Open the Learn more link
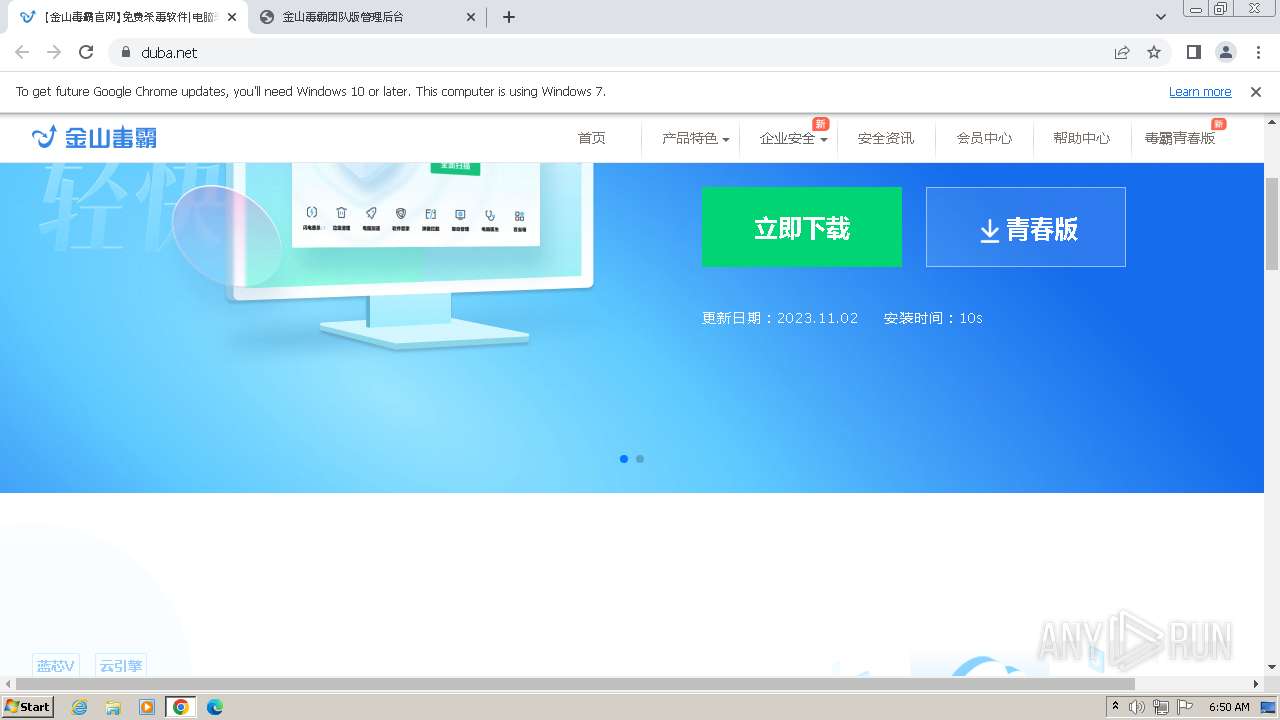The height and width of the screenshot is (720, 1280). pyautogui.click(x=1200, y=92)
